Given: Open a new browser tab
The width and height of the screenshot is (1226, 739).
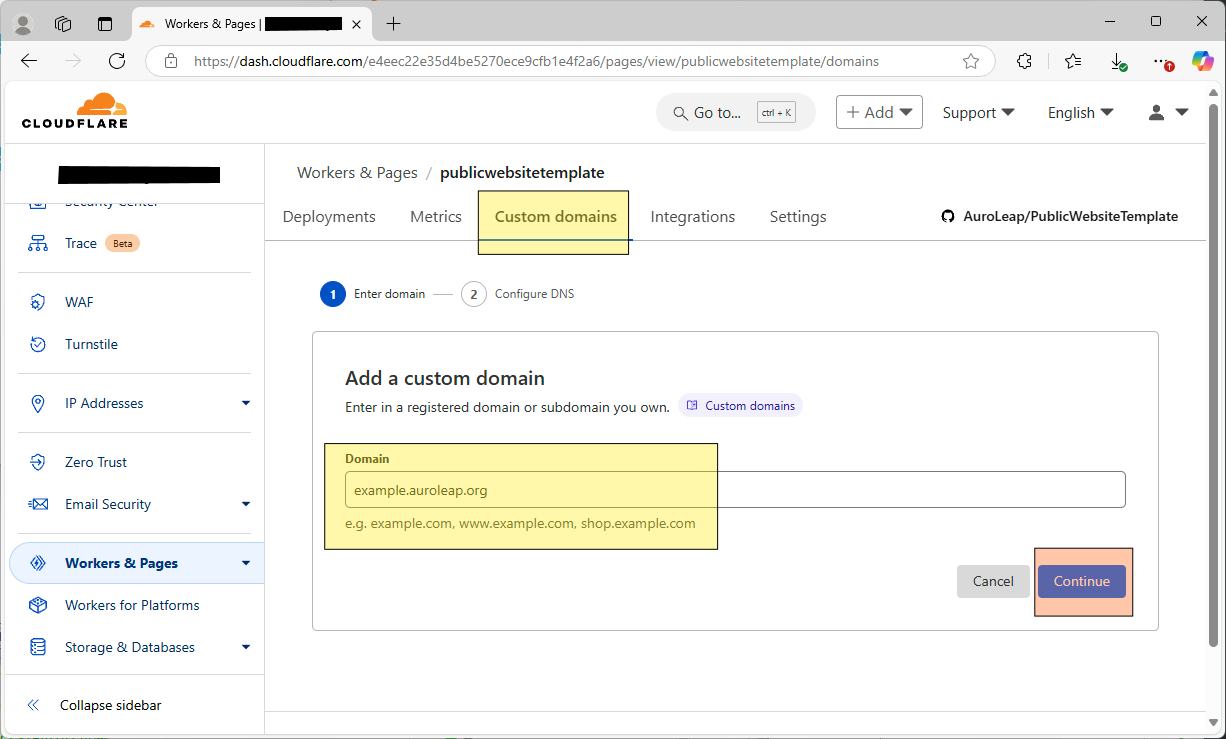Looking at the screenshot, I should 394,23.
